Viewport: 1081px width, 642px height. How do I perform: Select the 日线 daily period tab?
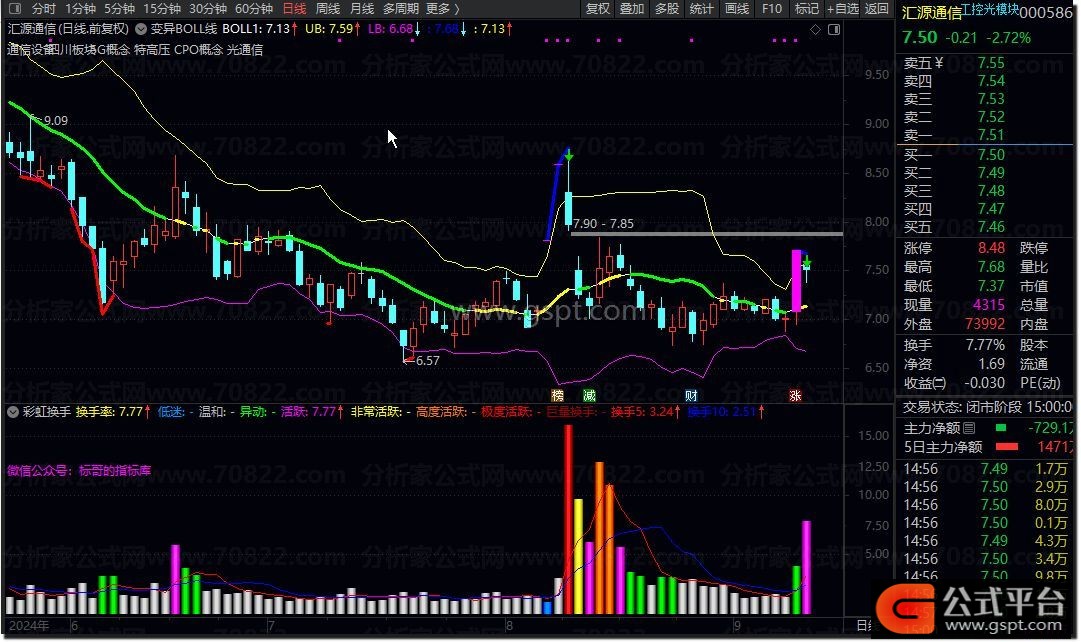(x=294, y=9)
